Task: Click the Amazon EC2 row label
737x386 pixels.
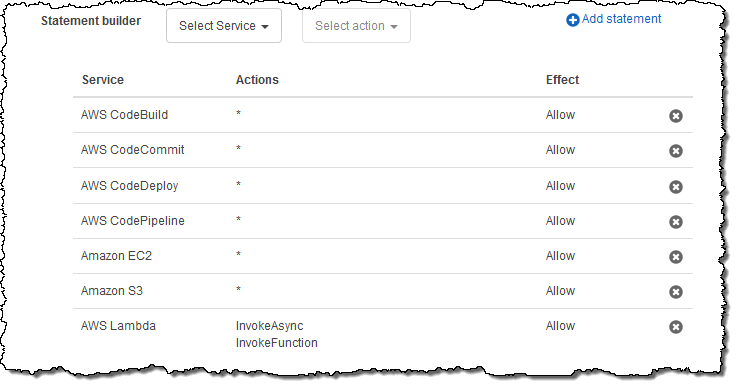Action: (x=117, y=256)
